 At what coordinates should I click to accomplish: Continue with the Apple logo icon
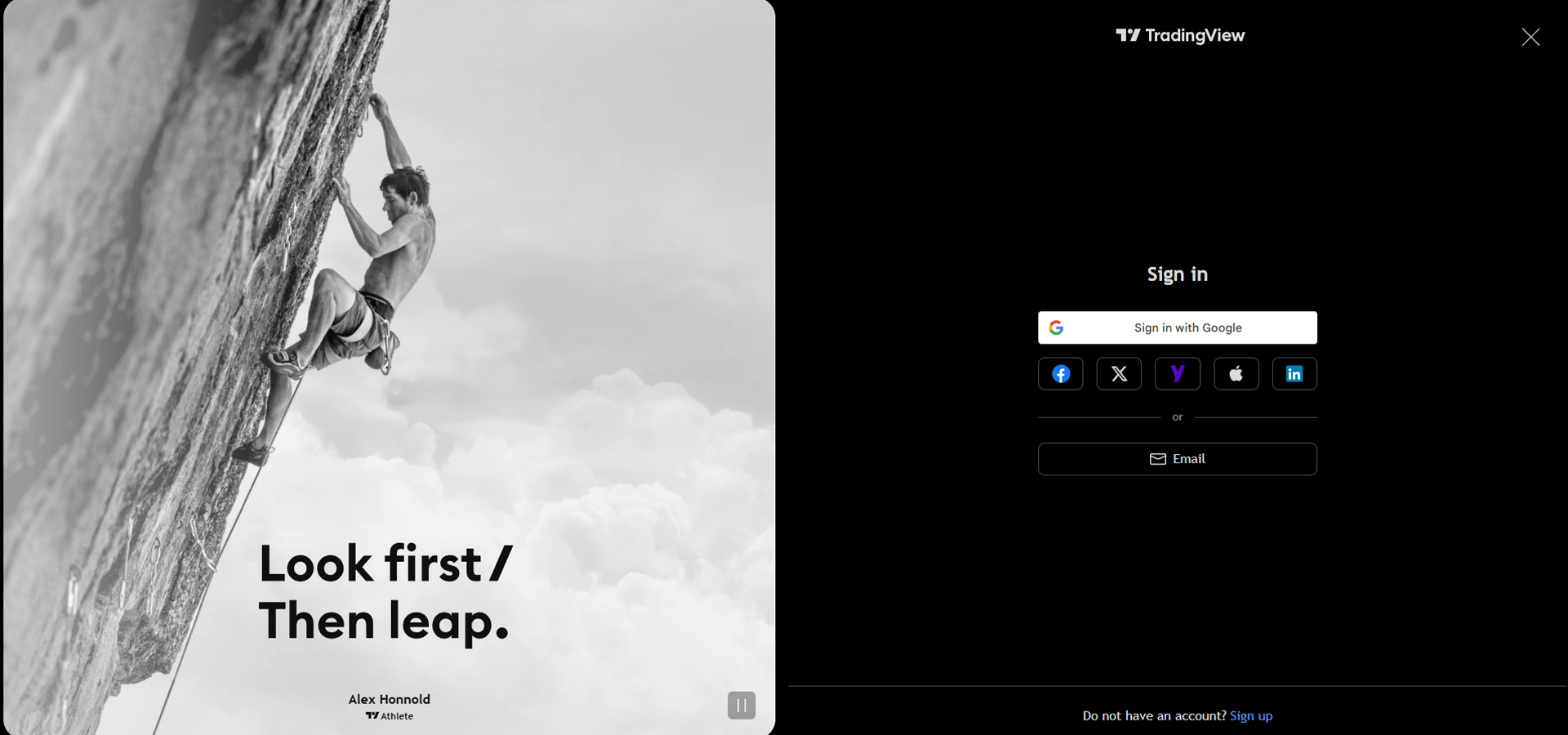coord(1236,374)
